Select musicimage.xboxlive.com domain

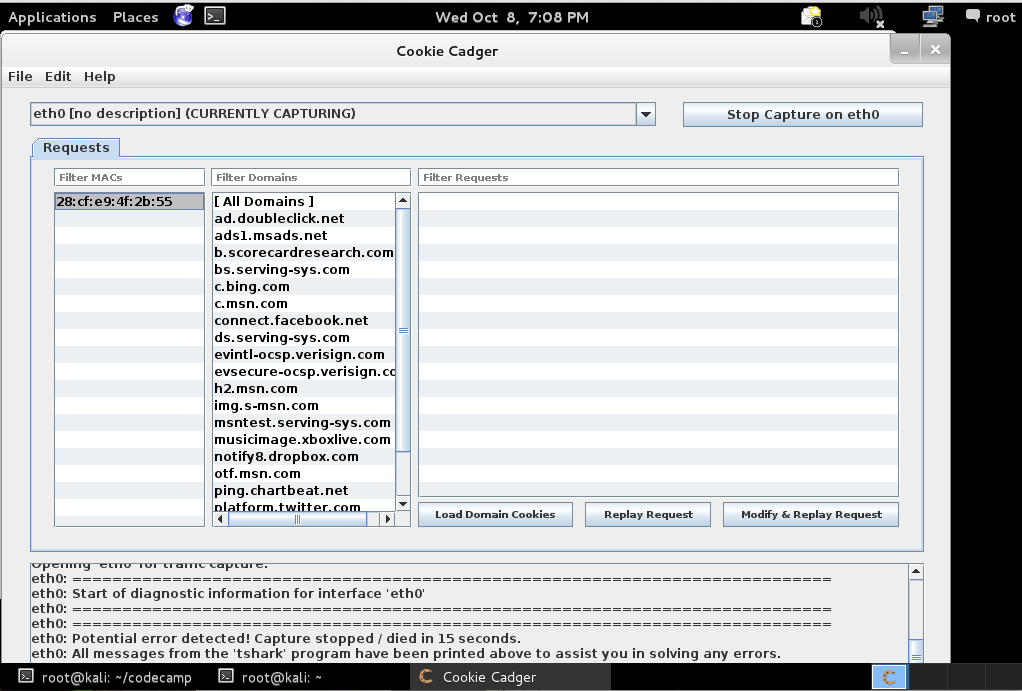pyautogui.click(x=304, y=439)
